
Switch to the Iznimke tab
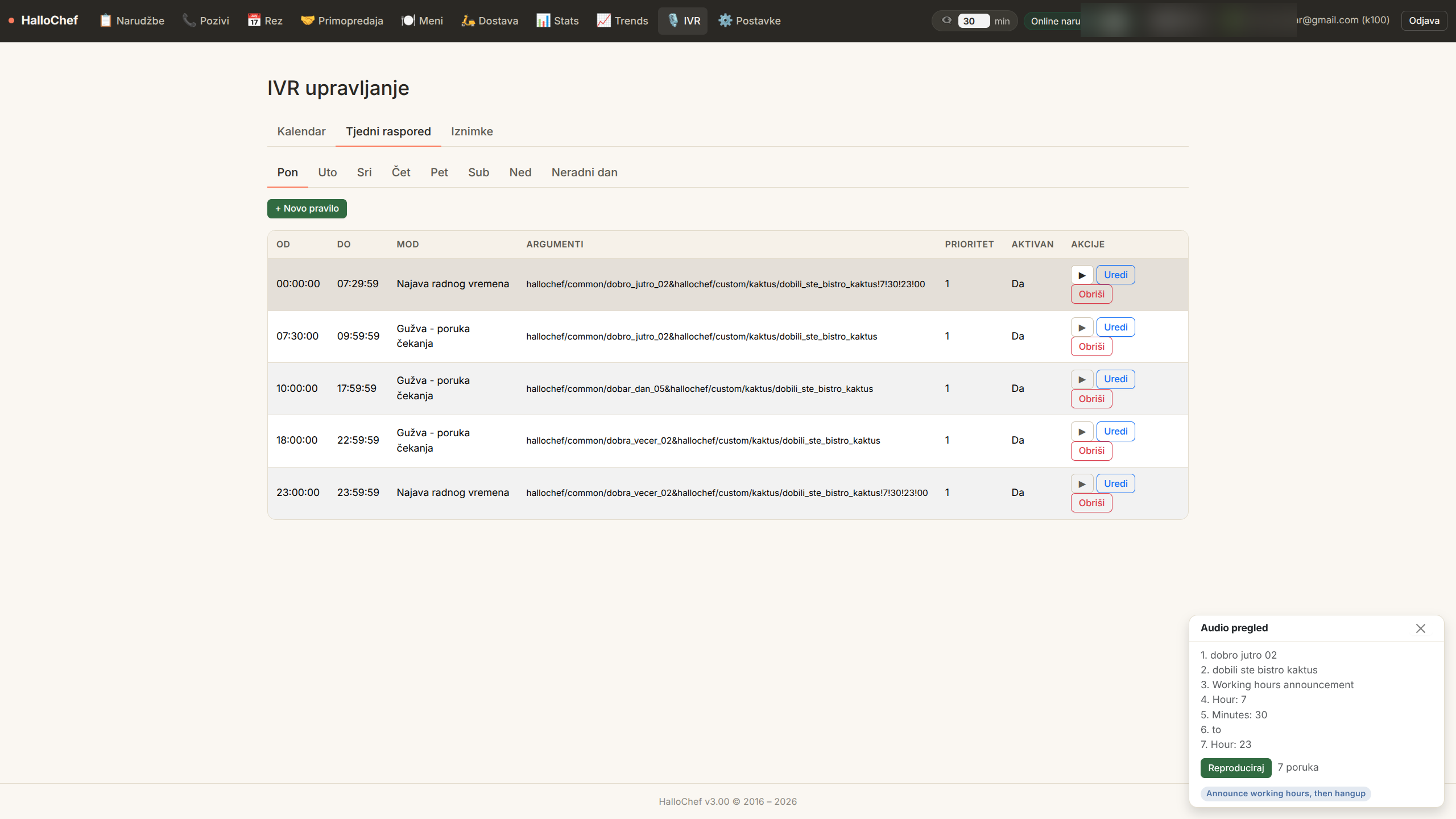click(471, 131)
